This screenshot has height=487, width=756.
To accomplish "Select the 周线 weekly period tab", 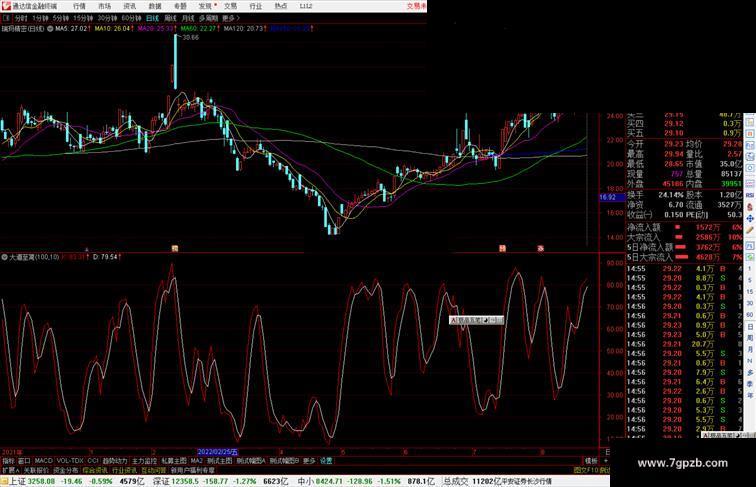I will (x=170, y=18).
